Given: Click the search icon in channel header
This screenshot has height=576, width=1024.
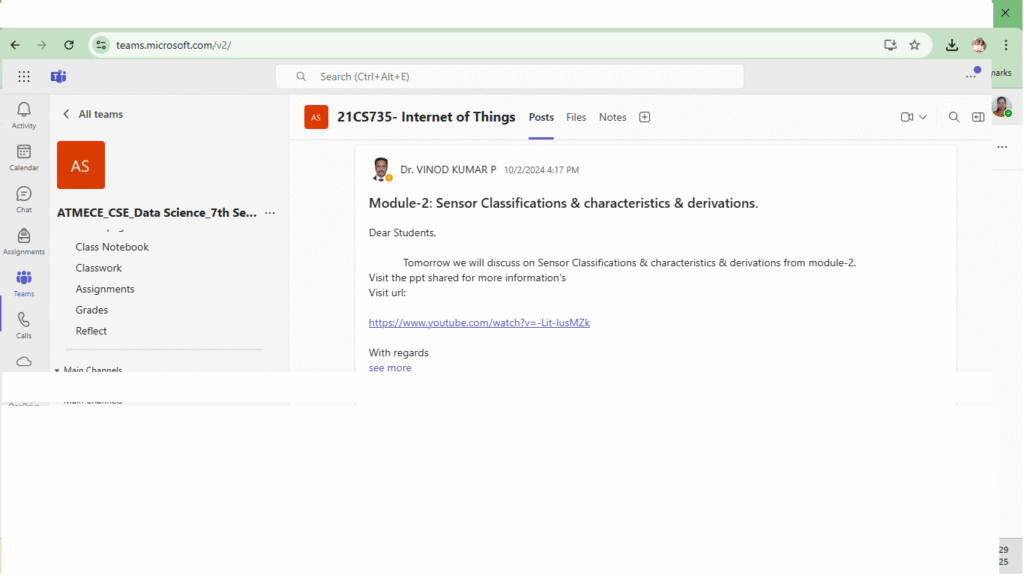Looking at the screenshot, I should [953, 117].
